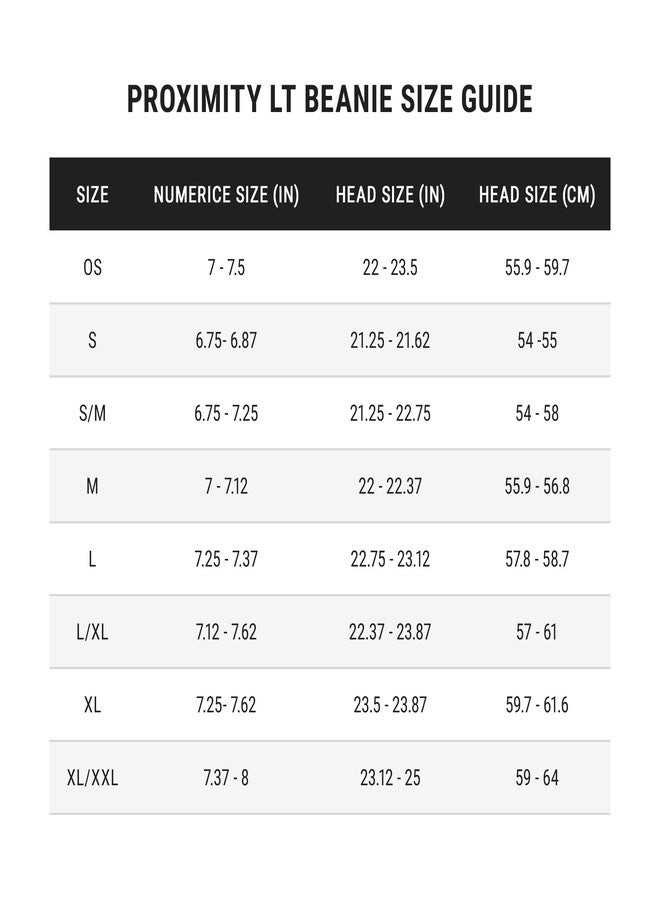
Task: Click the 59 - 64 cm cell
Action: point(537,778)
